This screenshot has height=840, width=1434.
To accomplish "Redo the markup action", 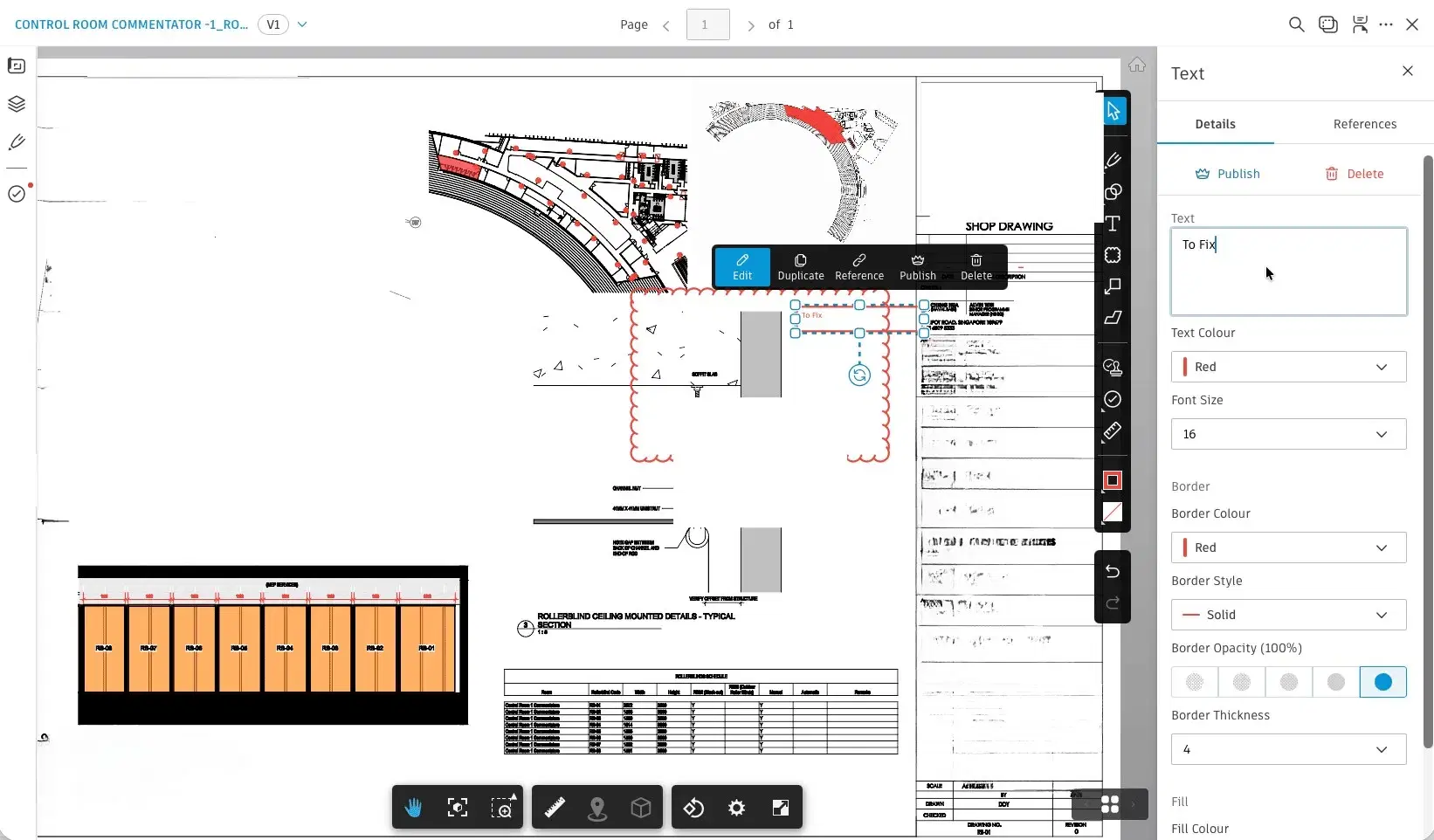I will (1113, 603).
